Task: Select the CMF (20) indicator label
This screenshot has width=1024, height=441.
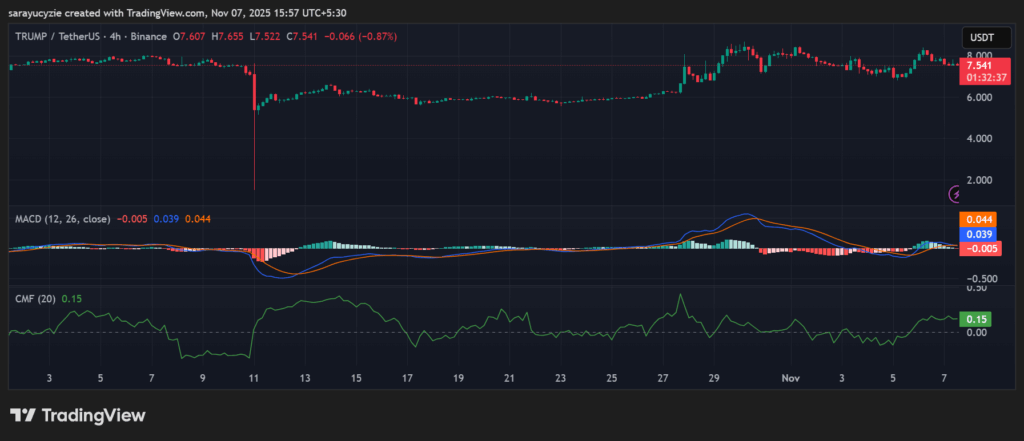Action: (x=35, y=298)
